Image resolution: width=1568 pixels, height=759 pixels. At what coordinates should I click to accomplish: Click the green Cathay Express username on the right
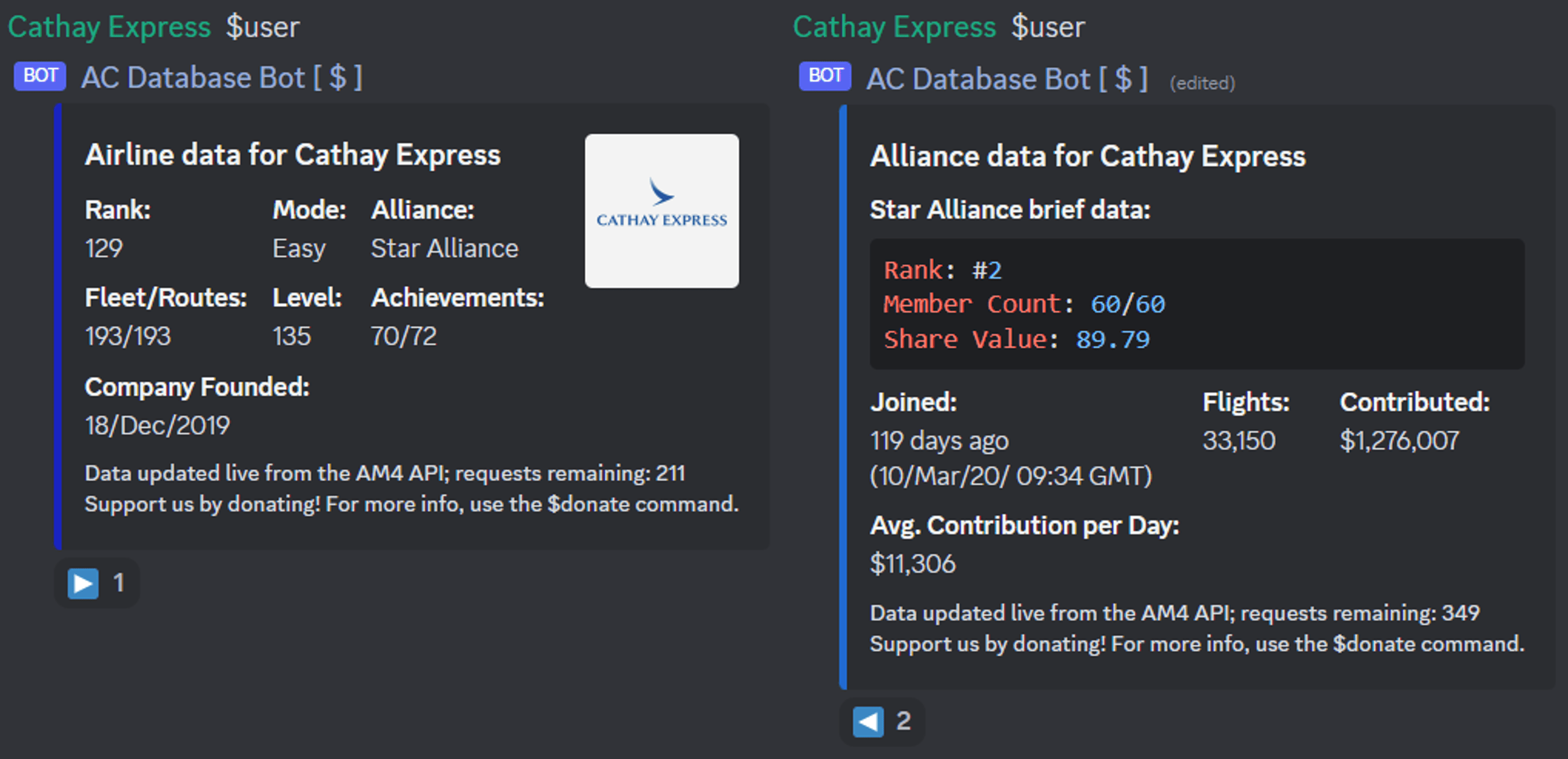[x=894, y=27]
